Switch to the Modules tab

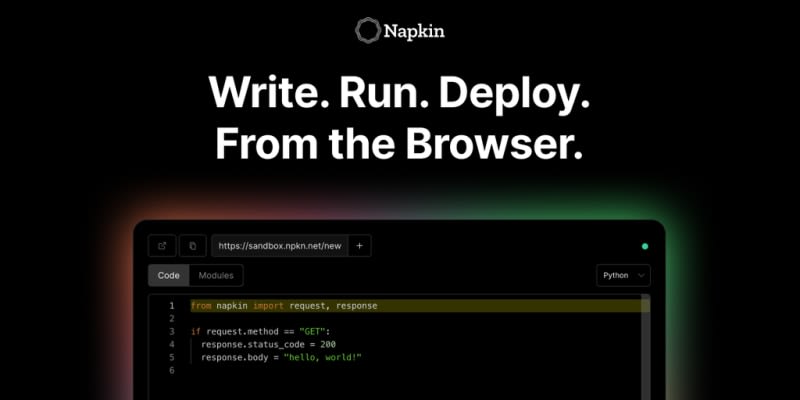tap(216, 276)
